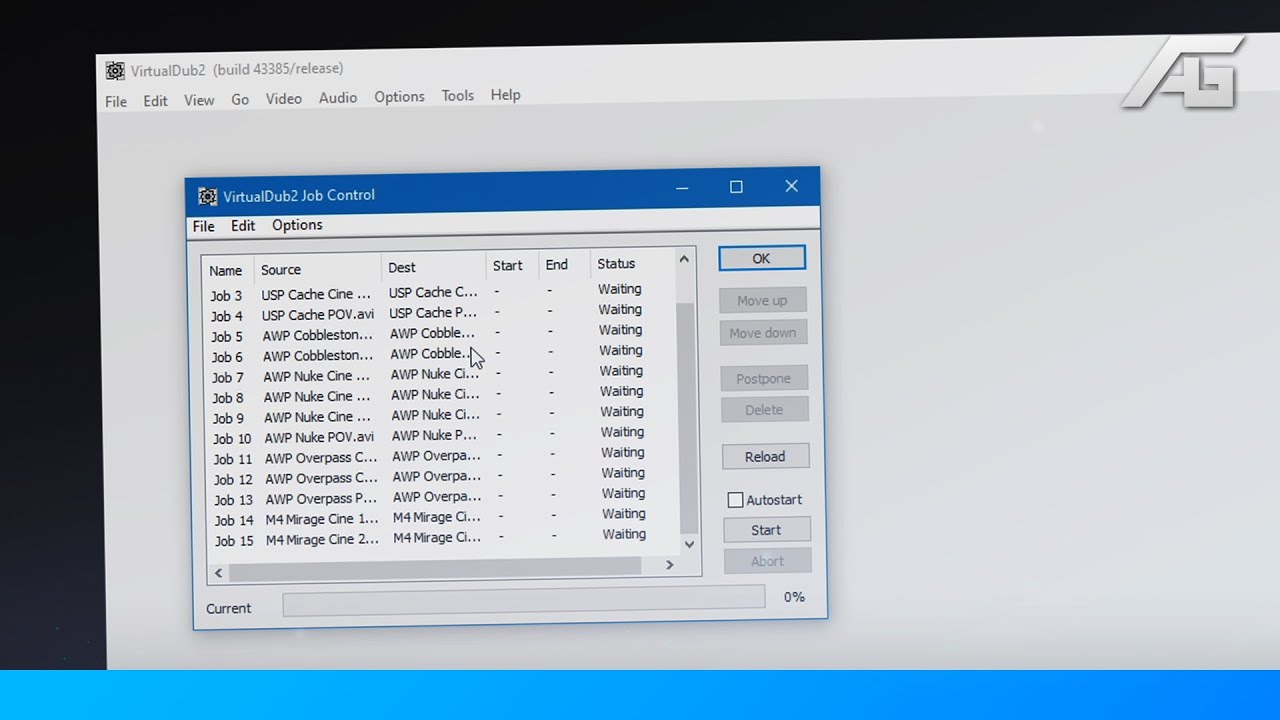Click the OK button

tap(761, 258)
